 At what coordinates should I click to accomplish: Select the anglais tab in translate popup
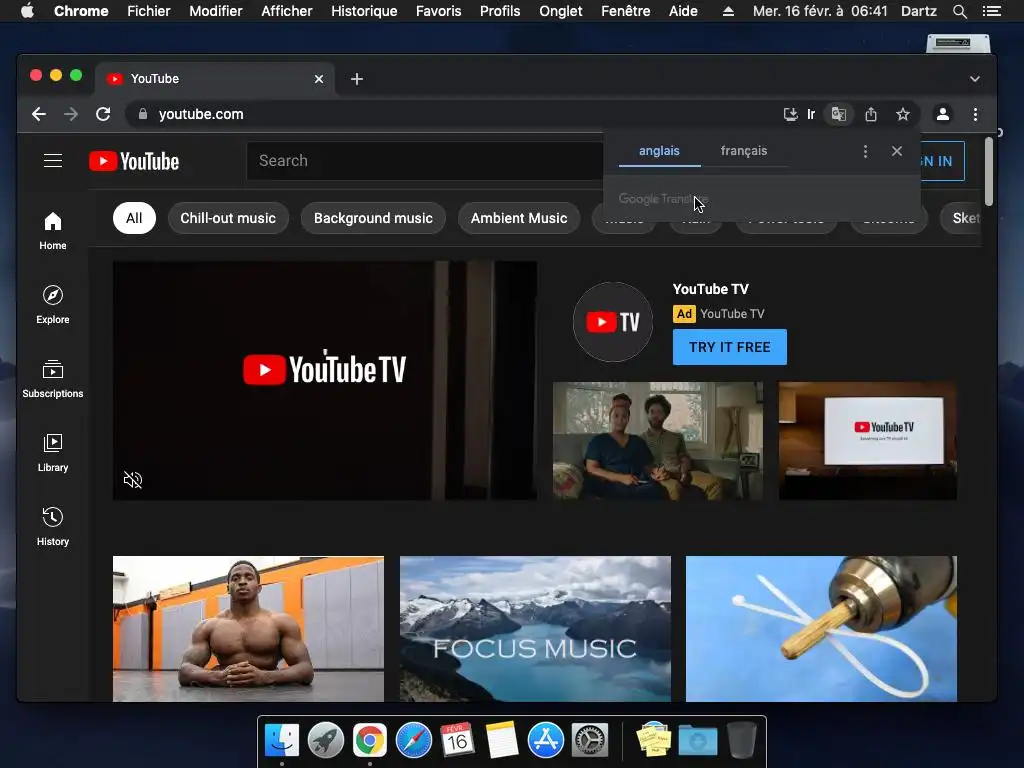point(660,151)
